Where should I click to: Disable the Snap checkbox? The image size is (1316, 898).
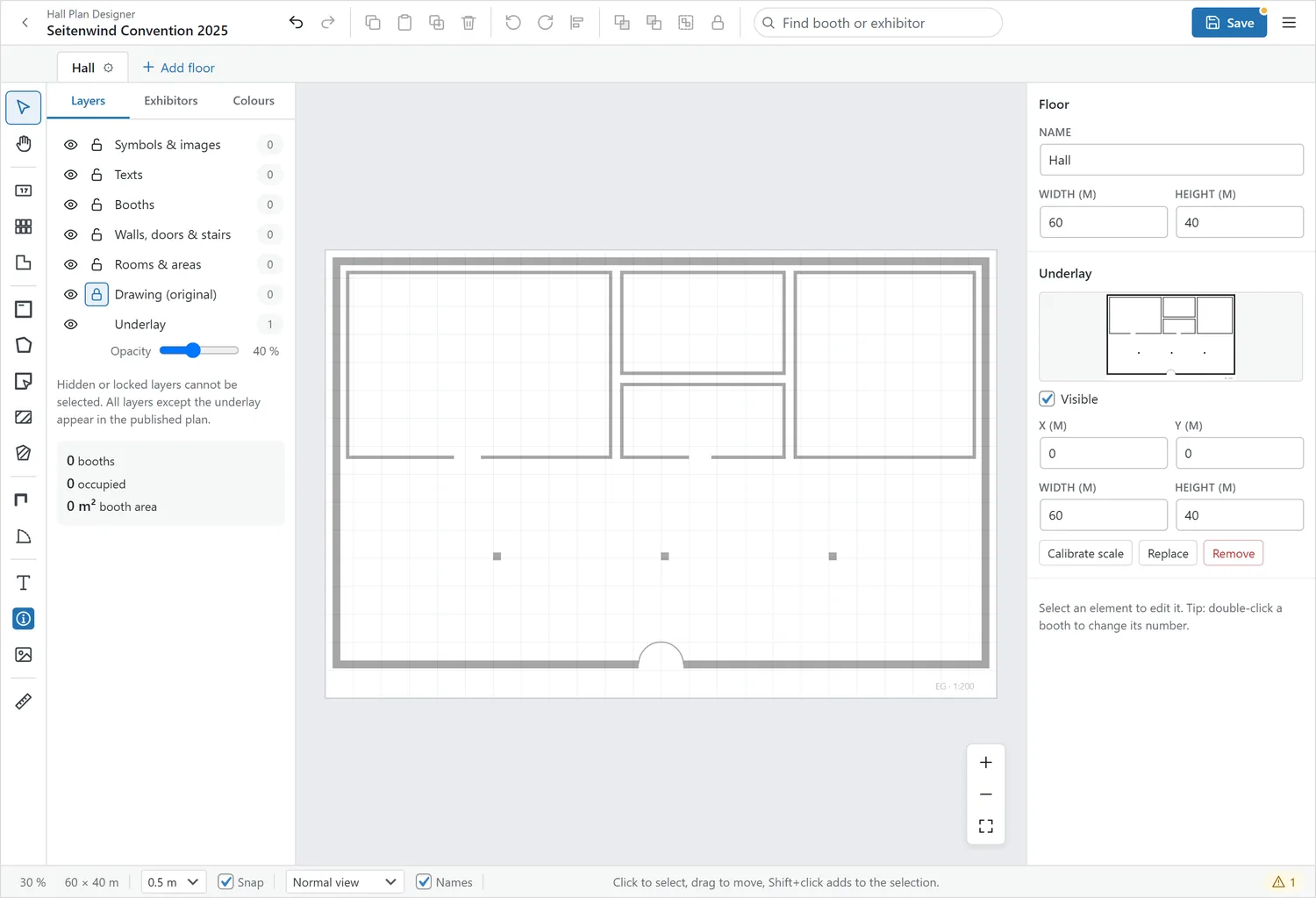click(x=225, y=882)
